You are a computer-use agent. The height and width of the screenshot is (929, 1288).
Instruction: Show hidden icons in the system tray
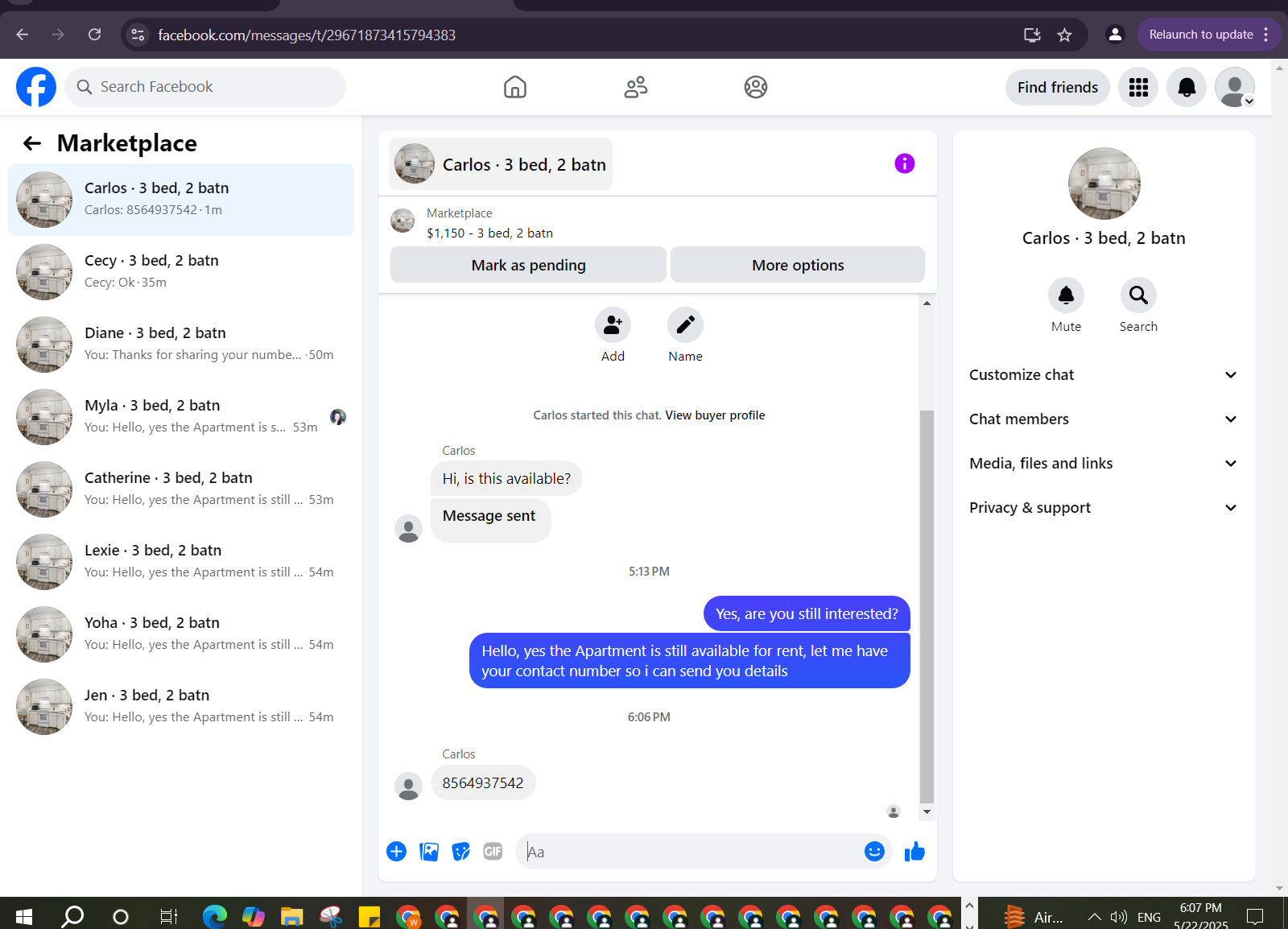(x=1094, y=916)
